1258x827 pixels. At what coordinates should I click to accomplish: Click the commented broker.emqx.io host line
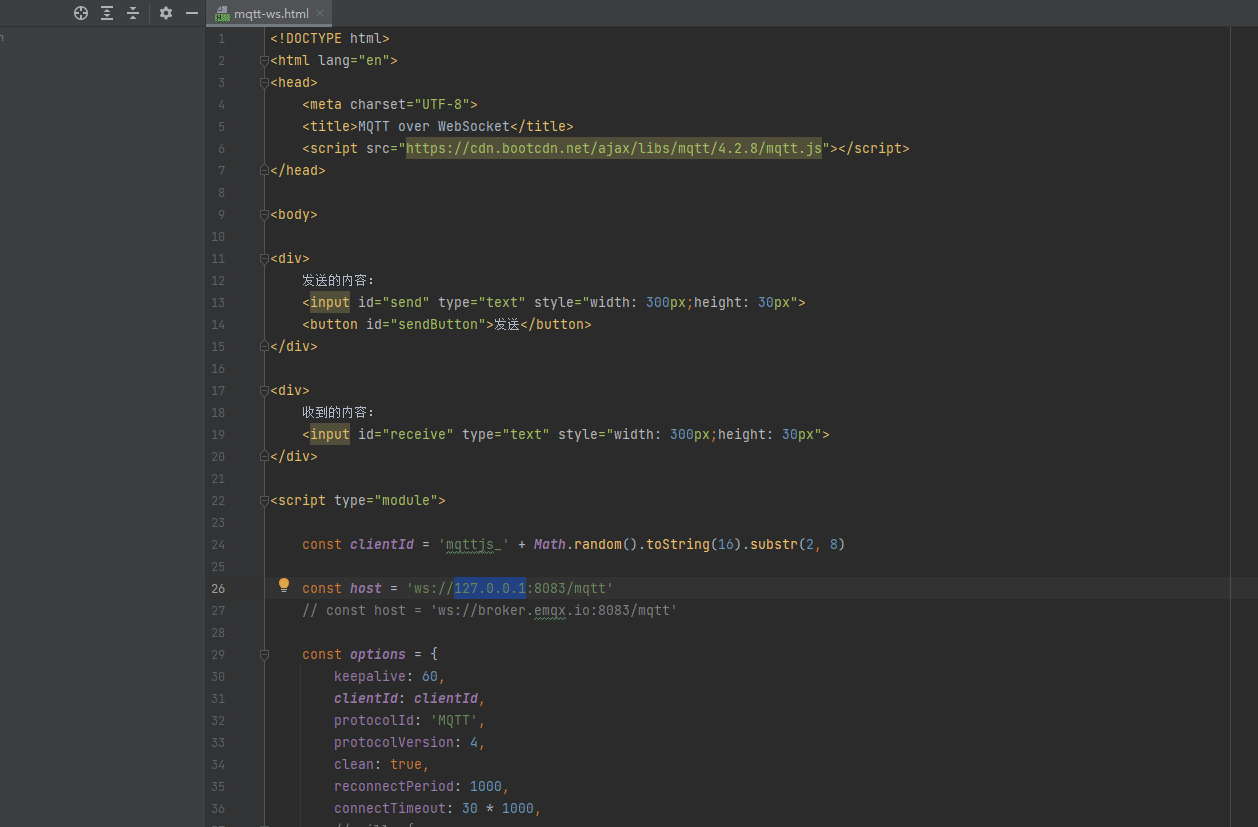click(490, 610)
